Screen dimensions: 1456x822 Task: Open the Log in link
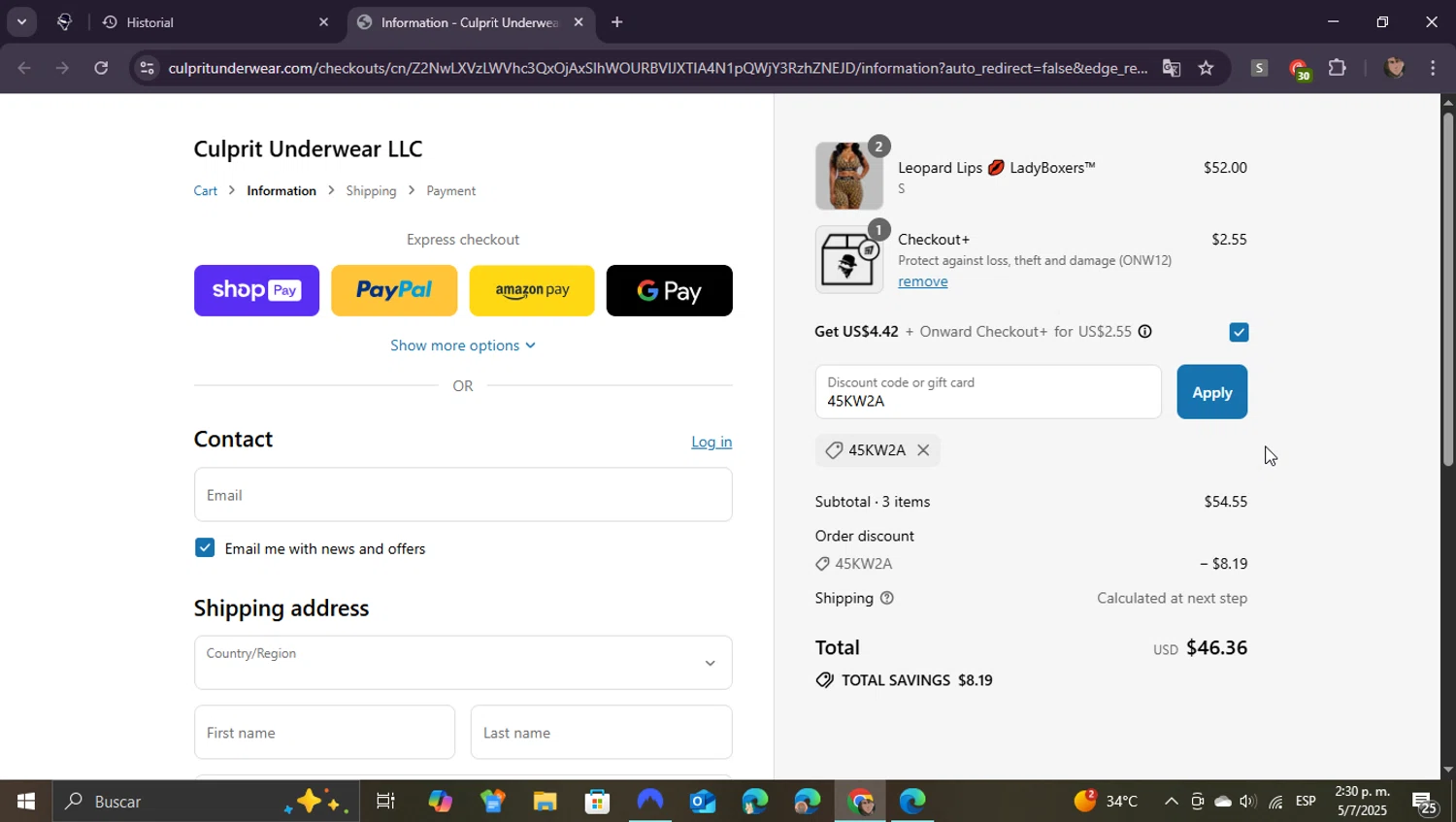pos(711,442)
